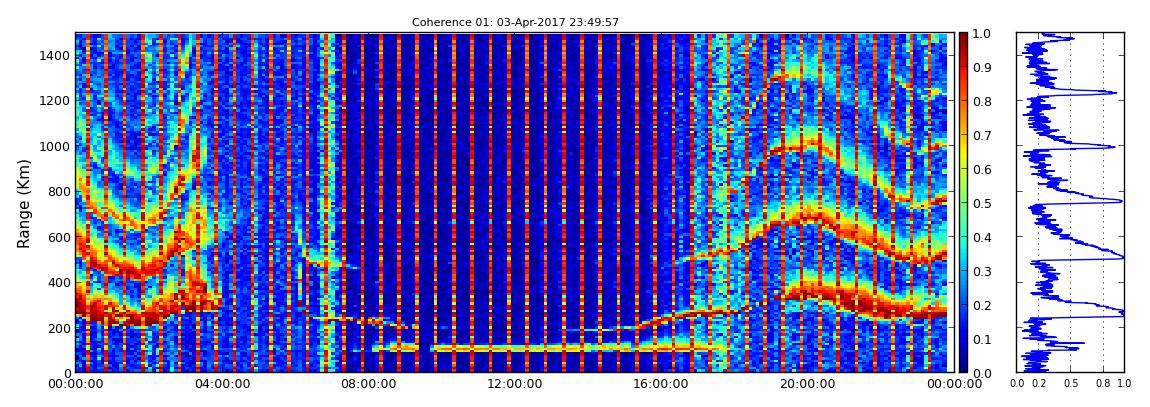
Task: Click the dark blue bottom of the colorbar
Action: click(x=963, y=367)
